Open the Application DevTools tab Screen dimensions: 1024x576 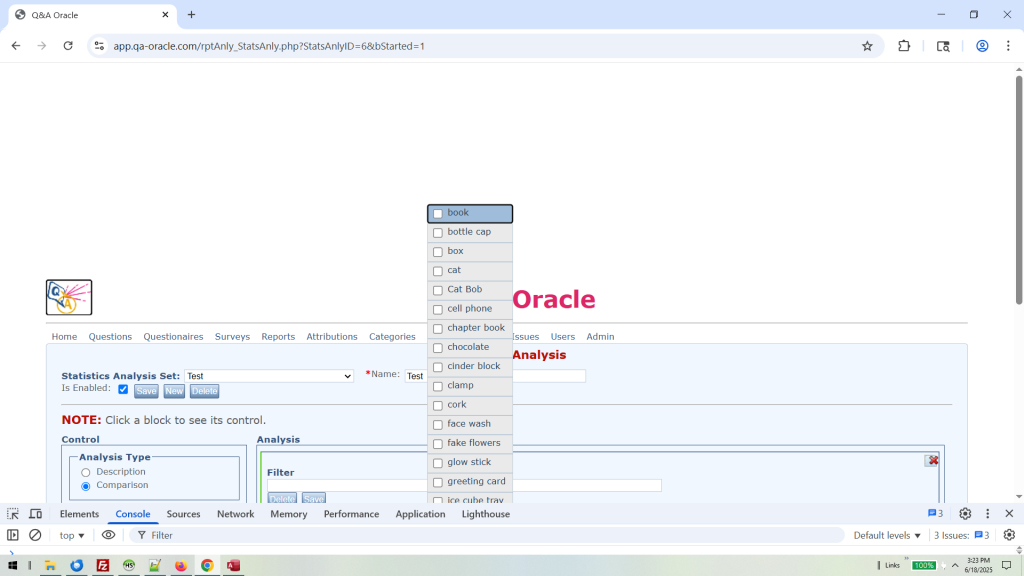pos(420,514)
